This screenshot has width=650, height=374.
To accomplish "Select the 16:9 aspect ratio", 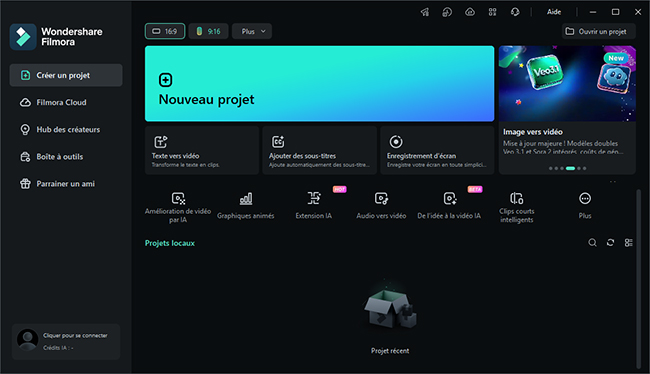I will coord(165,32).
